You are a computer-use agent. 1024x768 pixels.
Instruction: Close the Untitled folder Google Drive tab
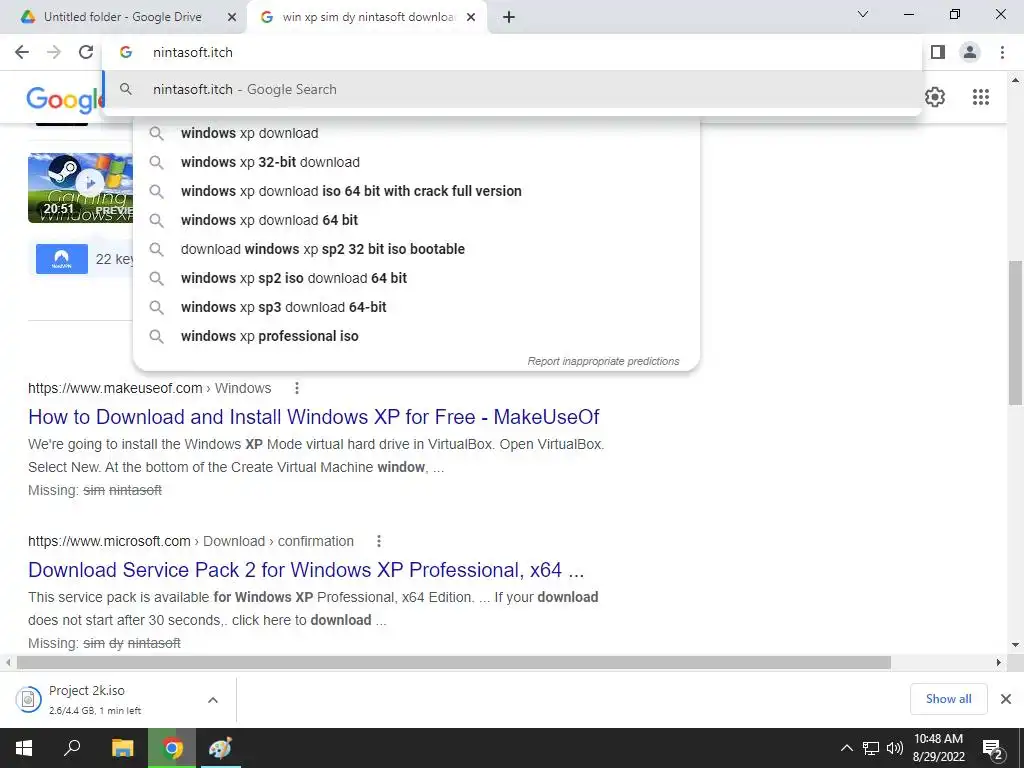[231, 17]
